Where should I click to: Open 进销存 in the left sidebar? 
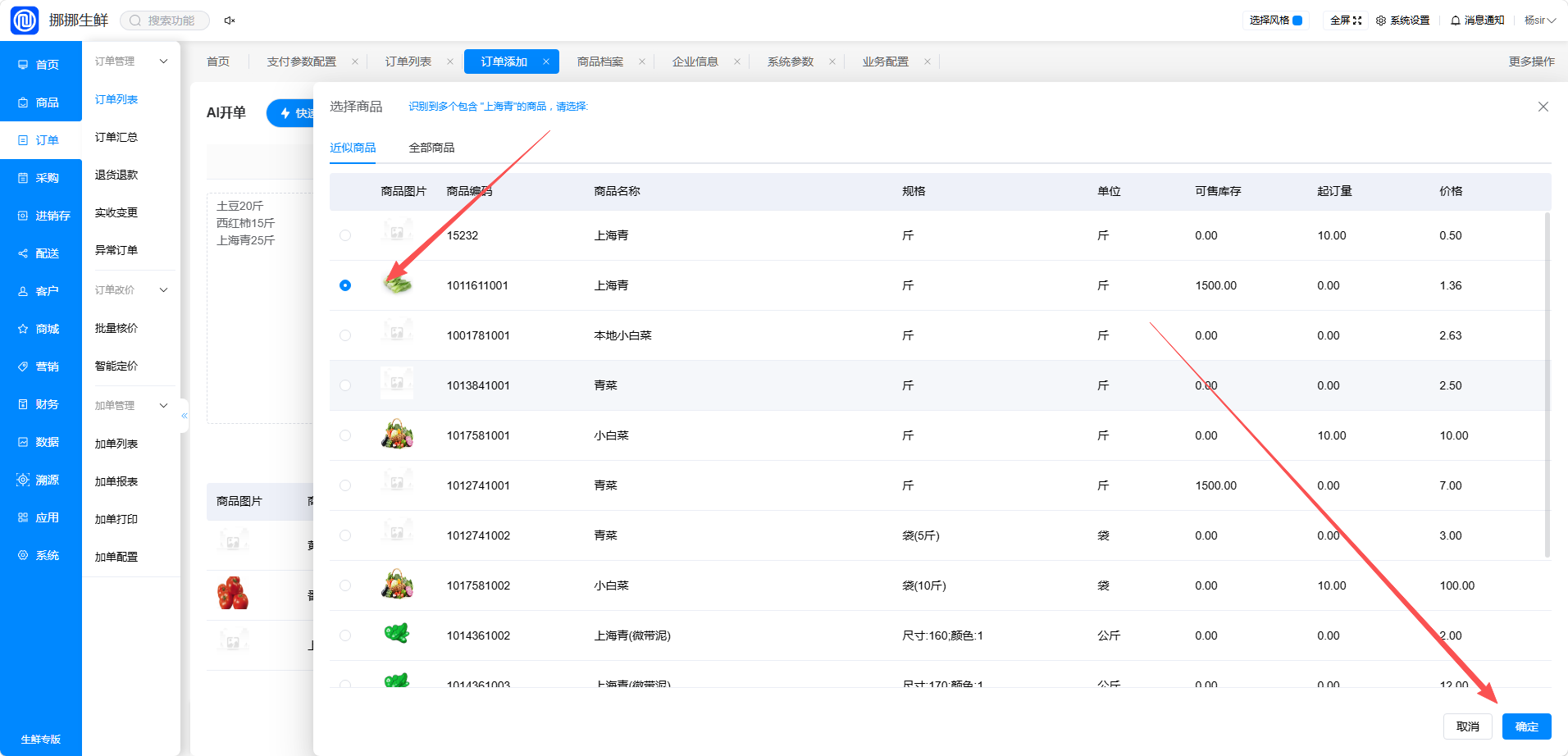41,216
